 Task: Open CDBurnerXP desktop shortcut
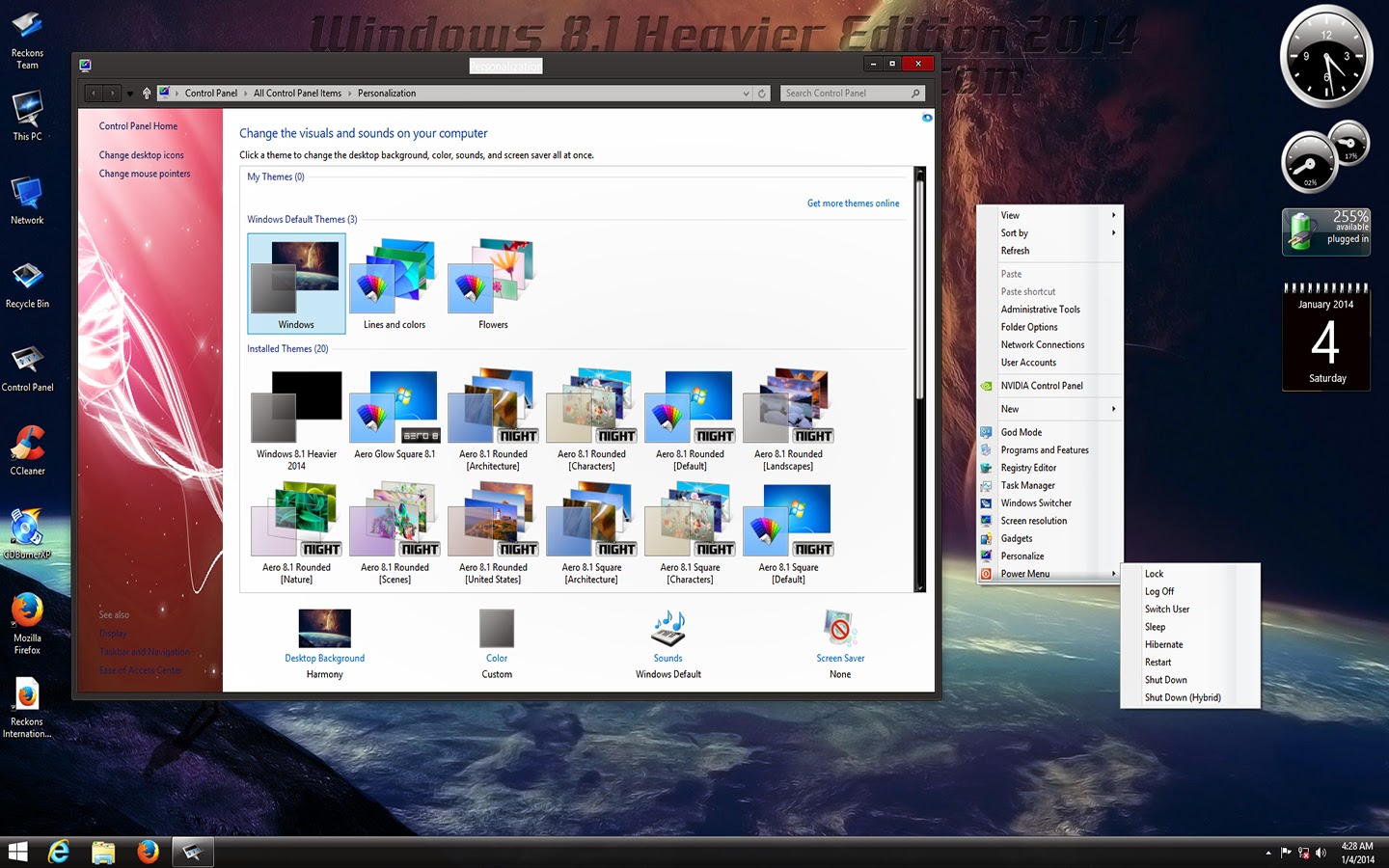pos(27,533)
